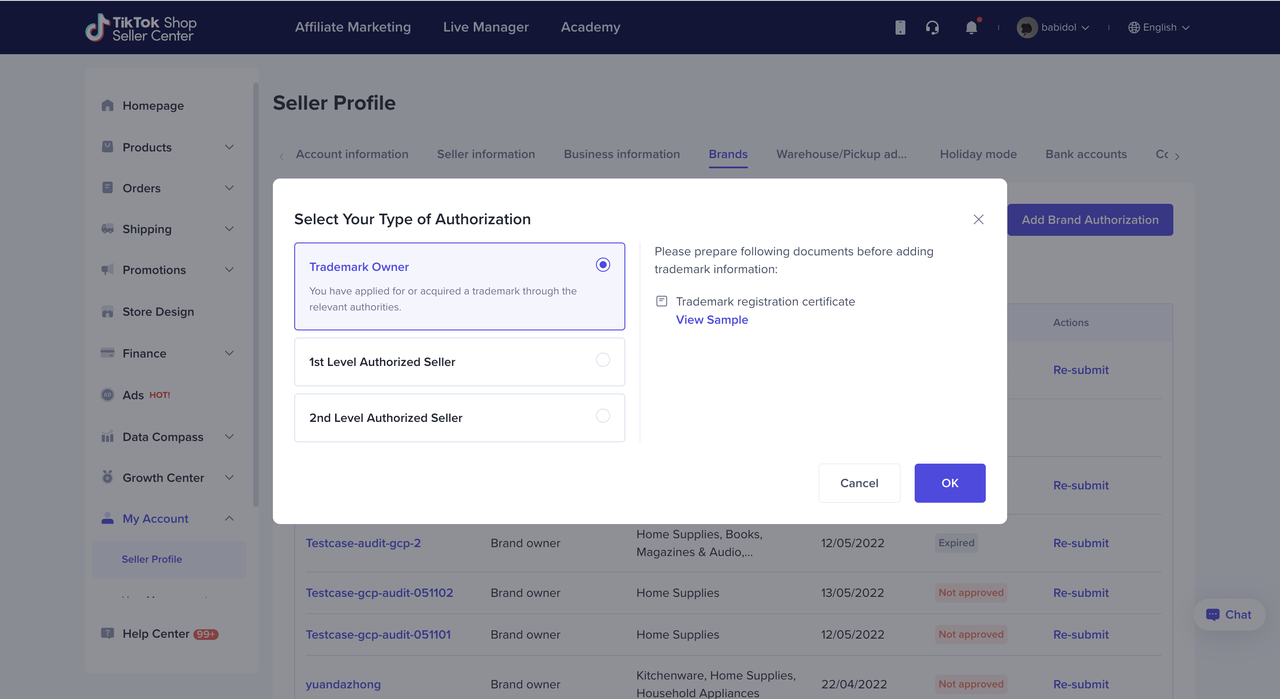Viewport: 1280px width, 699px height.
Task: Open the English language dropdown
Action: (x=1158, y=28)
